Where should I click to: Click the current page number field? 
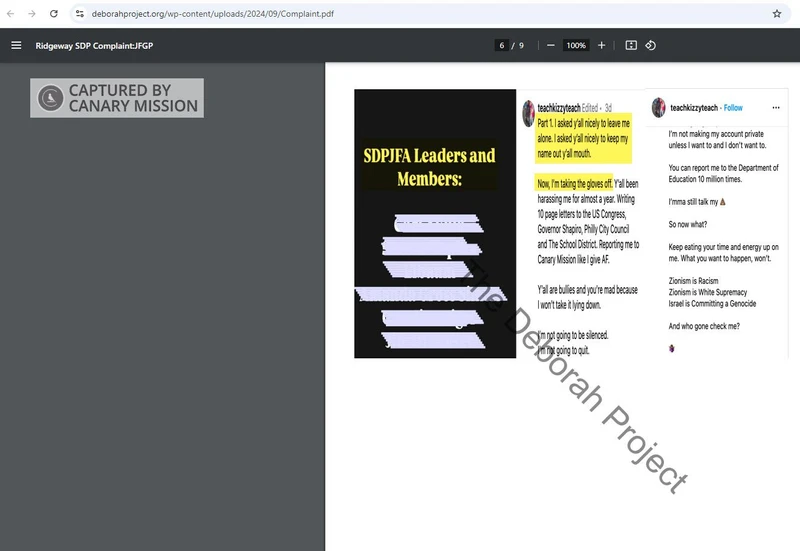503,45
